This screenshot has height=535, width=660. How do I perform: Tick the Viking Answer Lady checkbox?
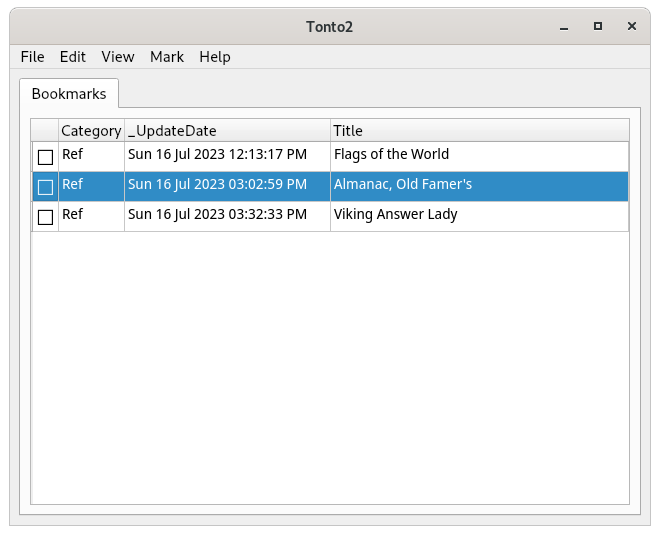[45, 217]
